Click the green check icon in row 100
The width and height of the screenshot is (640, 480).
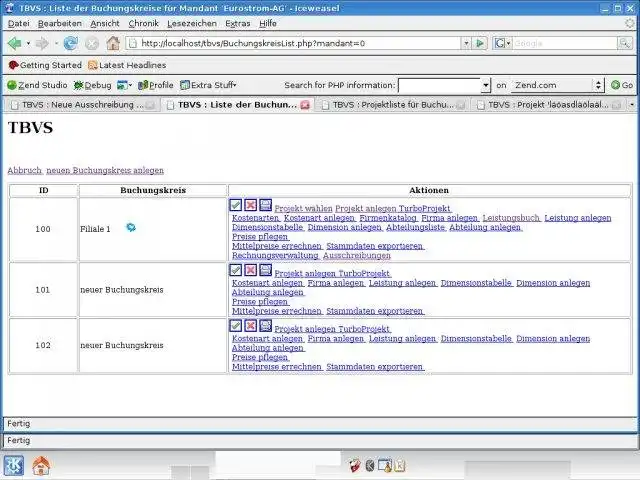point(236,205)
